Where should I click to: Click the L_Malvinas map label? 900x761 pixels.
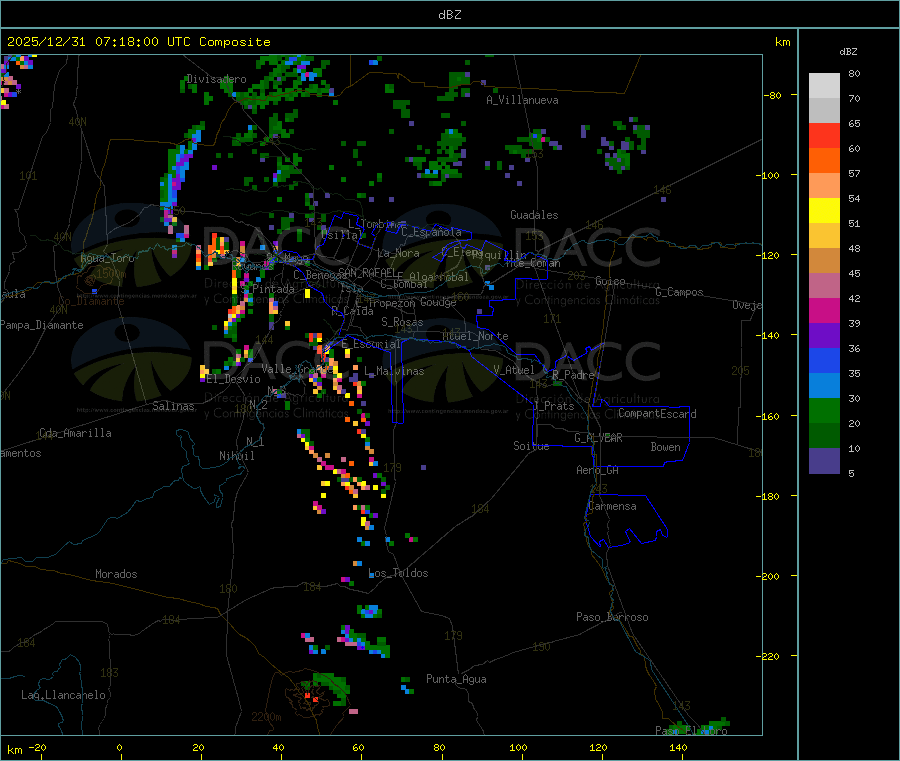click(394, 371)
